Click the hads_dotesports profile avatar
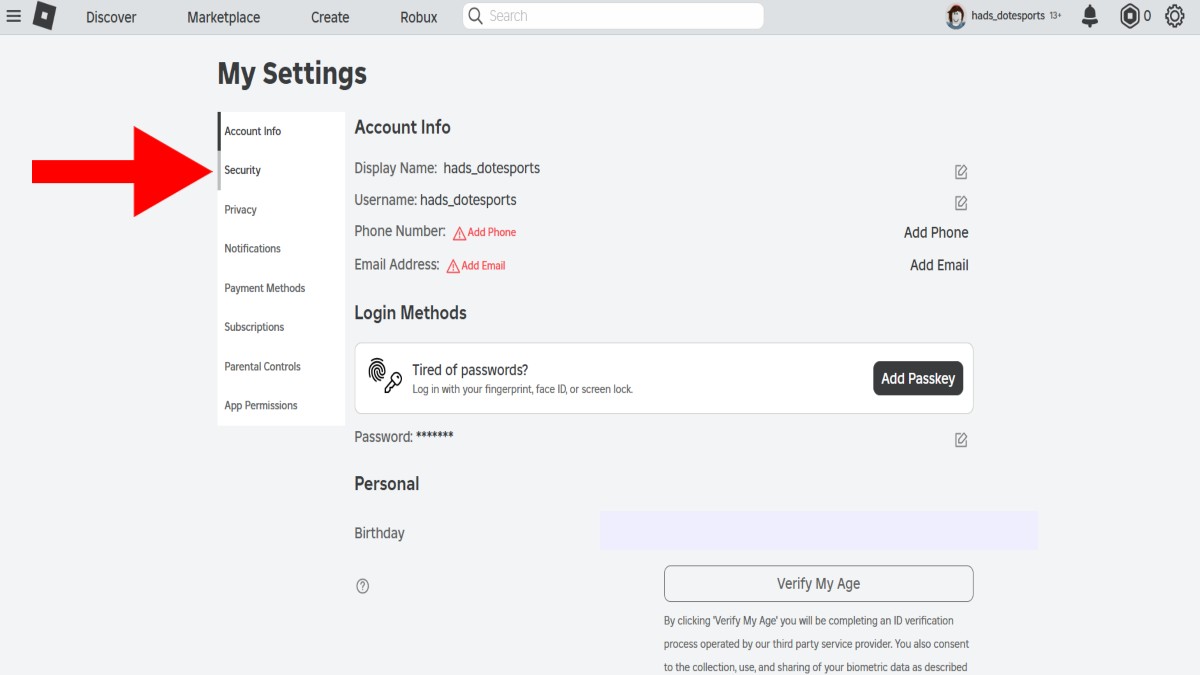The width and height of the screenshot is (1200, 675). (956, 16)
